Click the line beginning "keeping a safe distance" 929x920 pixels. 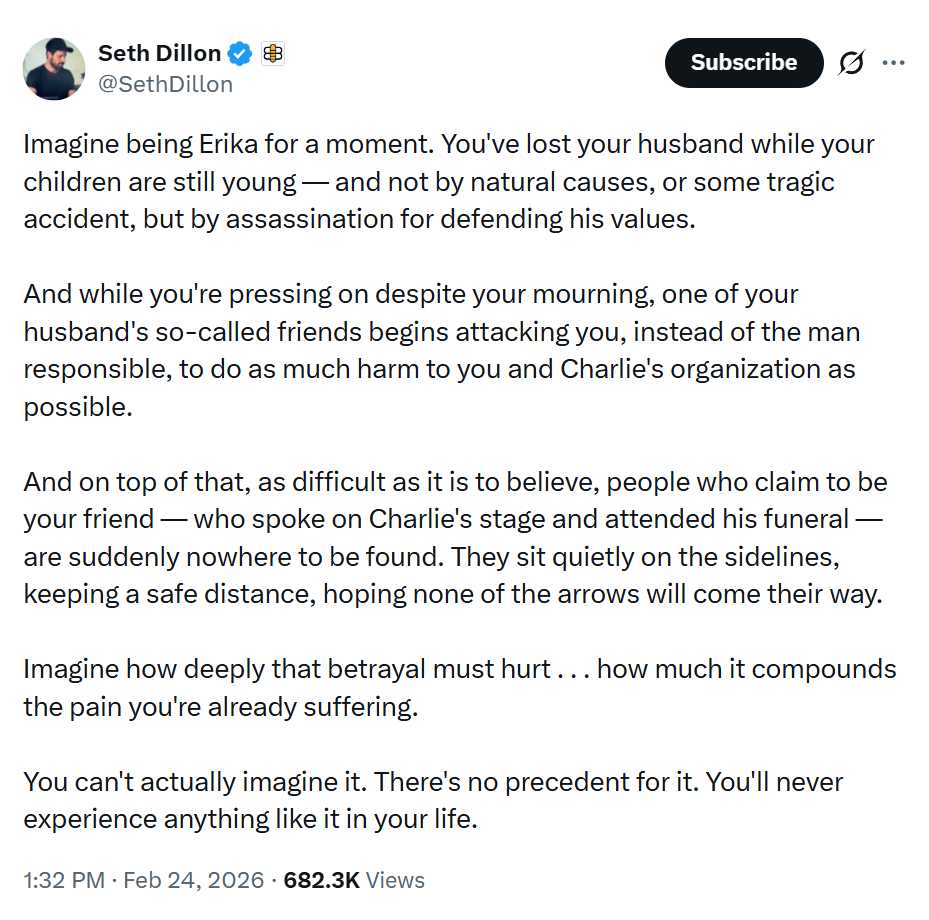coord(453,594)
